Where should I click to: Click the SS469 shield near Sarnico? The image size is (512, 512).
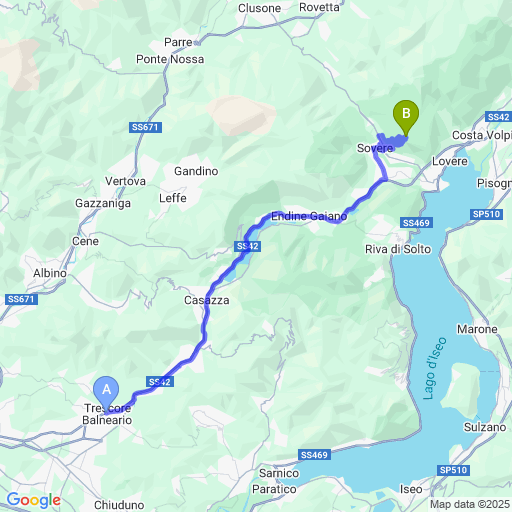click(314, 455)
